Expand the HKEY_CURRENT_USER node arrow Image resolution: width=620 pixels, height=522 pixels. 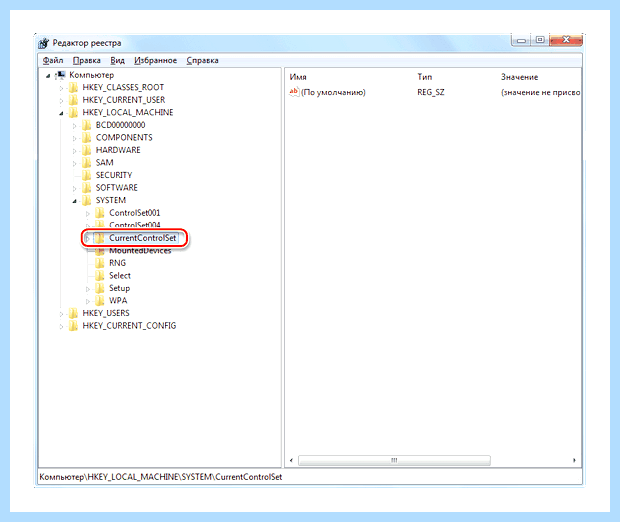61,101
